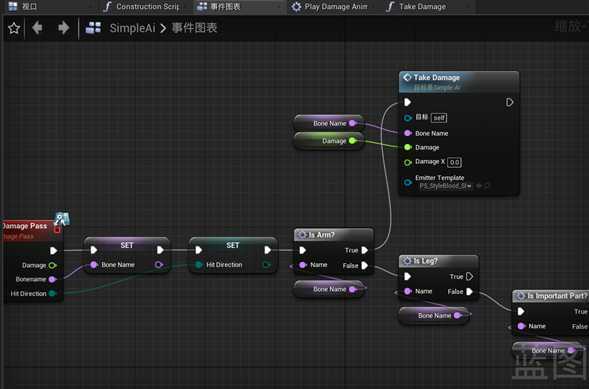Screen dimensions: 589x389
Task: Click the True output pin of Is Leg?
Action: pos(470,277)
